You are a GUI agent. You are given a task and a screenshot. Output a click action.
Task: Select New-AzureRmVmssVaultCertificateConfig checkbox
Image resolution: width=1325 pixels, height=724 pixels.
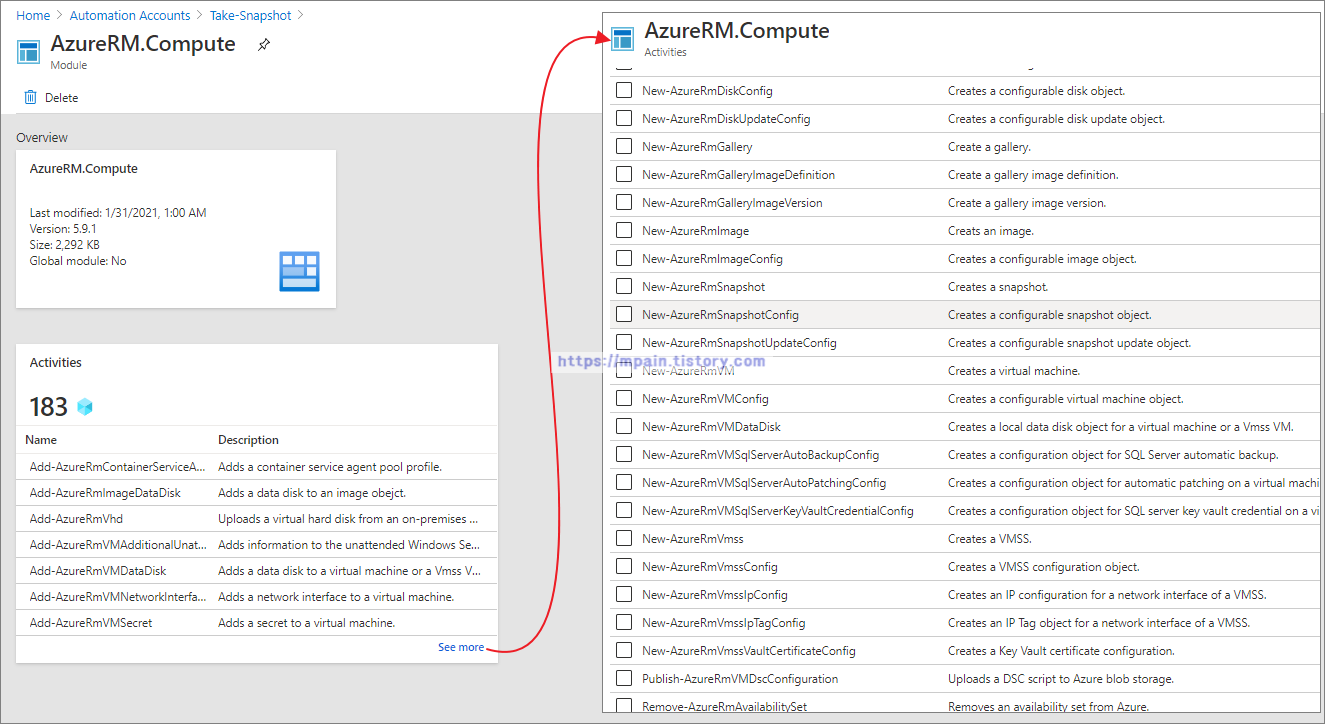(x=624, y=650)
